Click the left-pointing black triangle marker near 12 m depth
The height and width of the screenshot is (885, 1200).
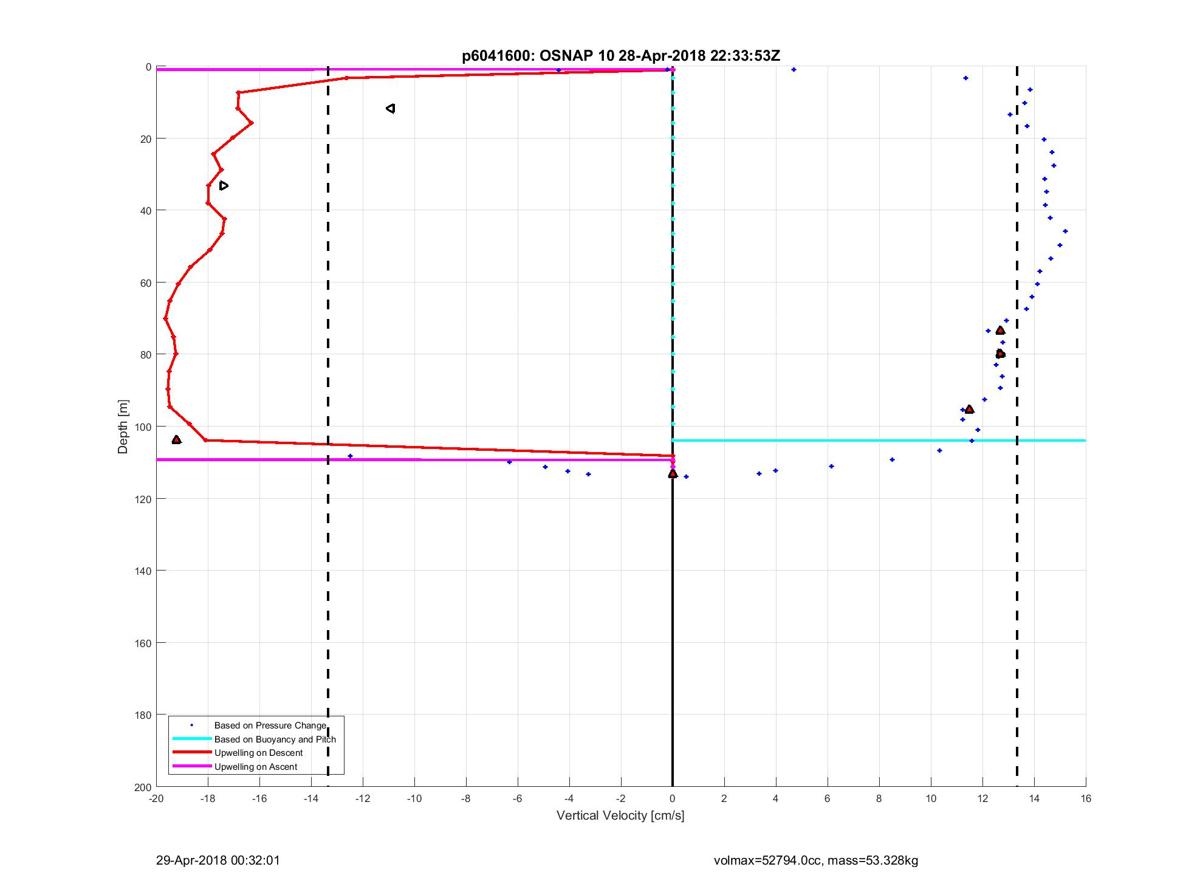click(x=390, y=108)
